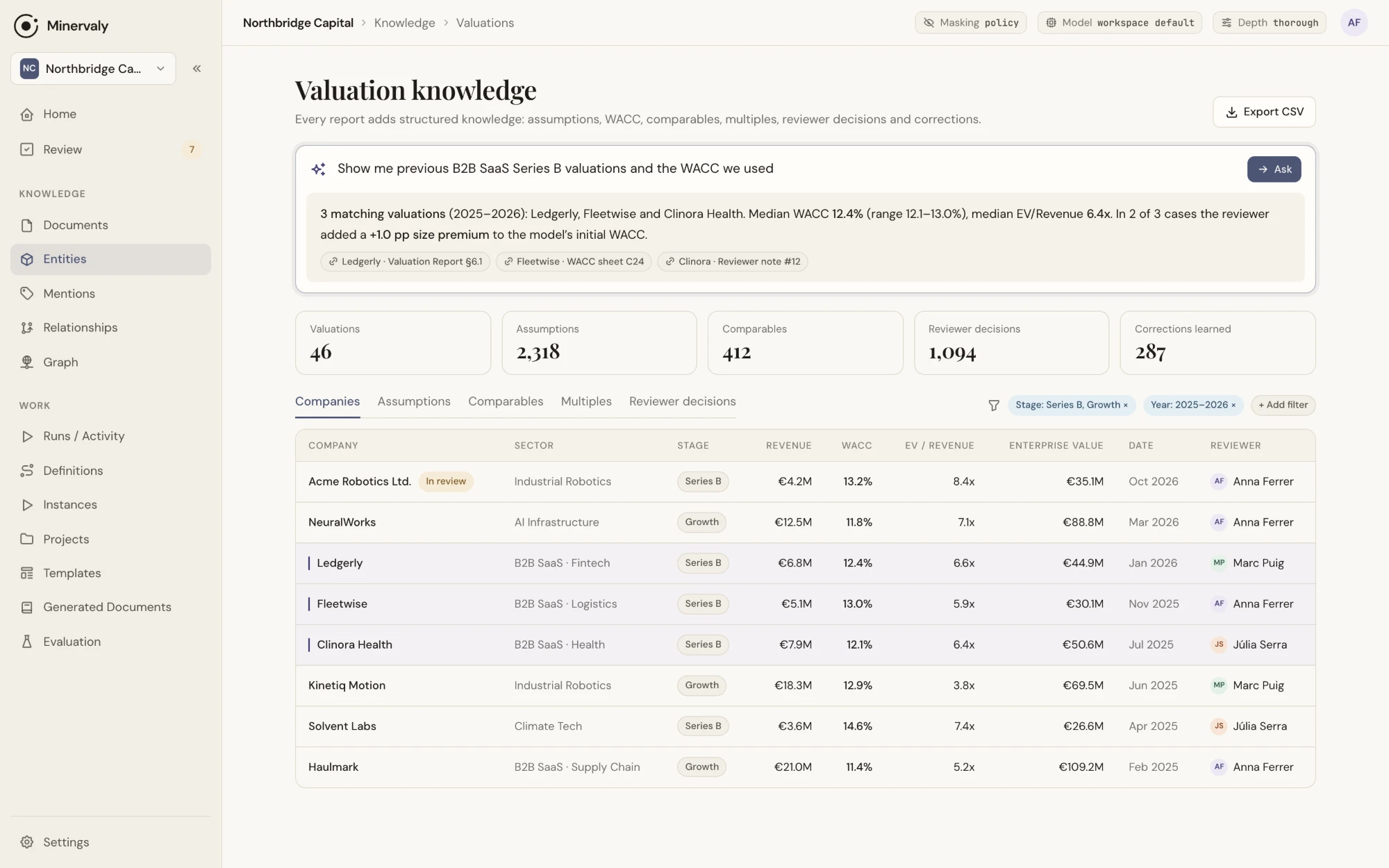Image resolution: width=1389 pixels, height=868 pixels.
Task: Open the Ledgerly Valuation Report §6.1 citation
Action: 405,262
